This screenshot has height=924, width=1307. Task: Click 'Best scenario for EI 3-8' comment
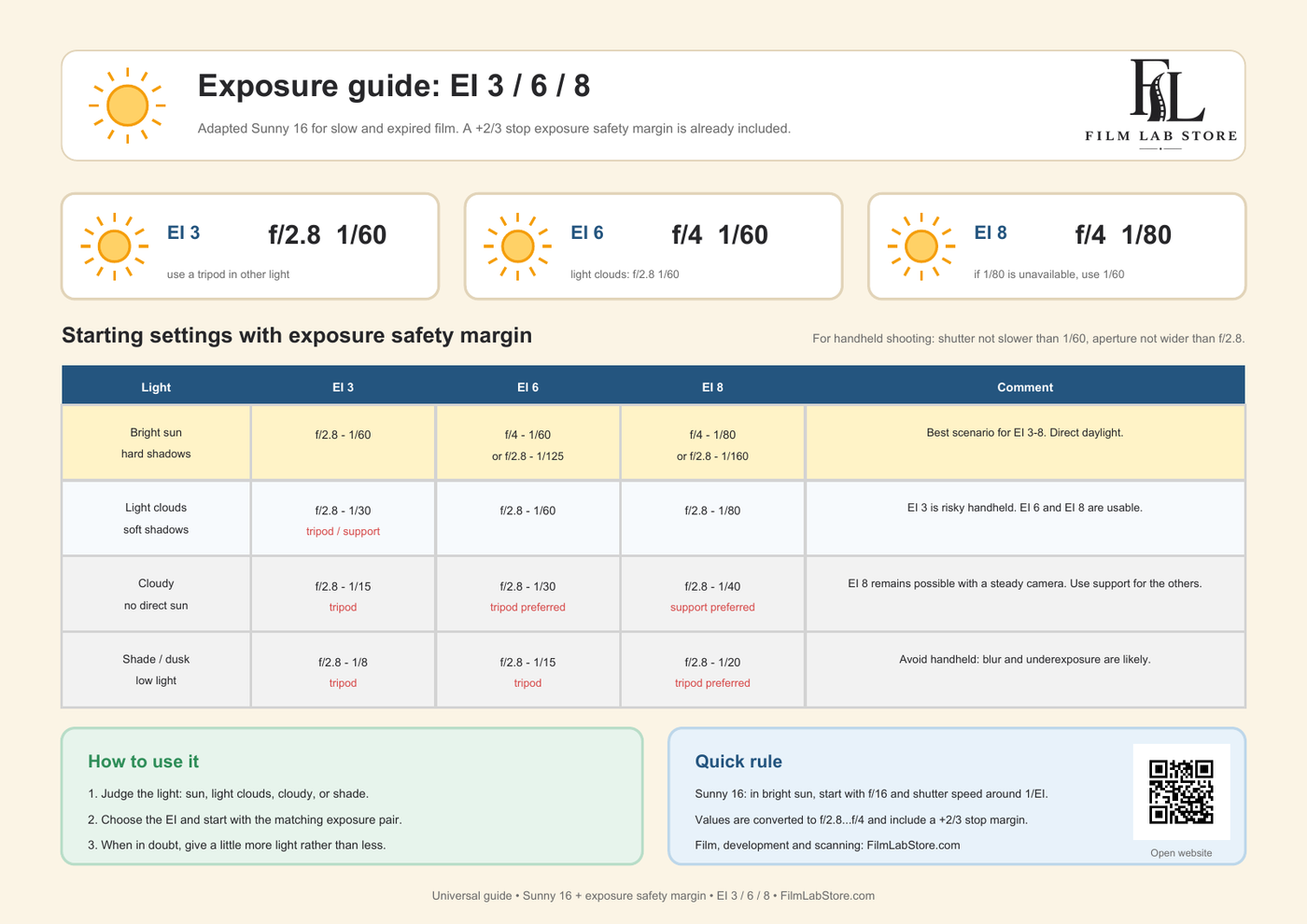click(1025, 433)
